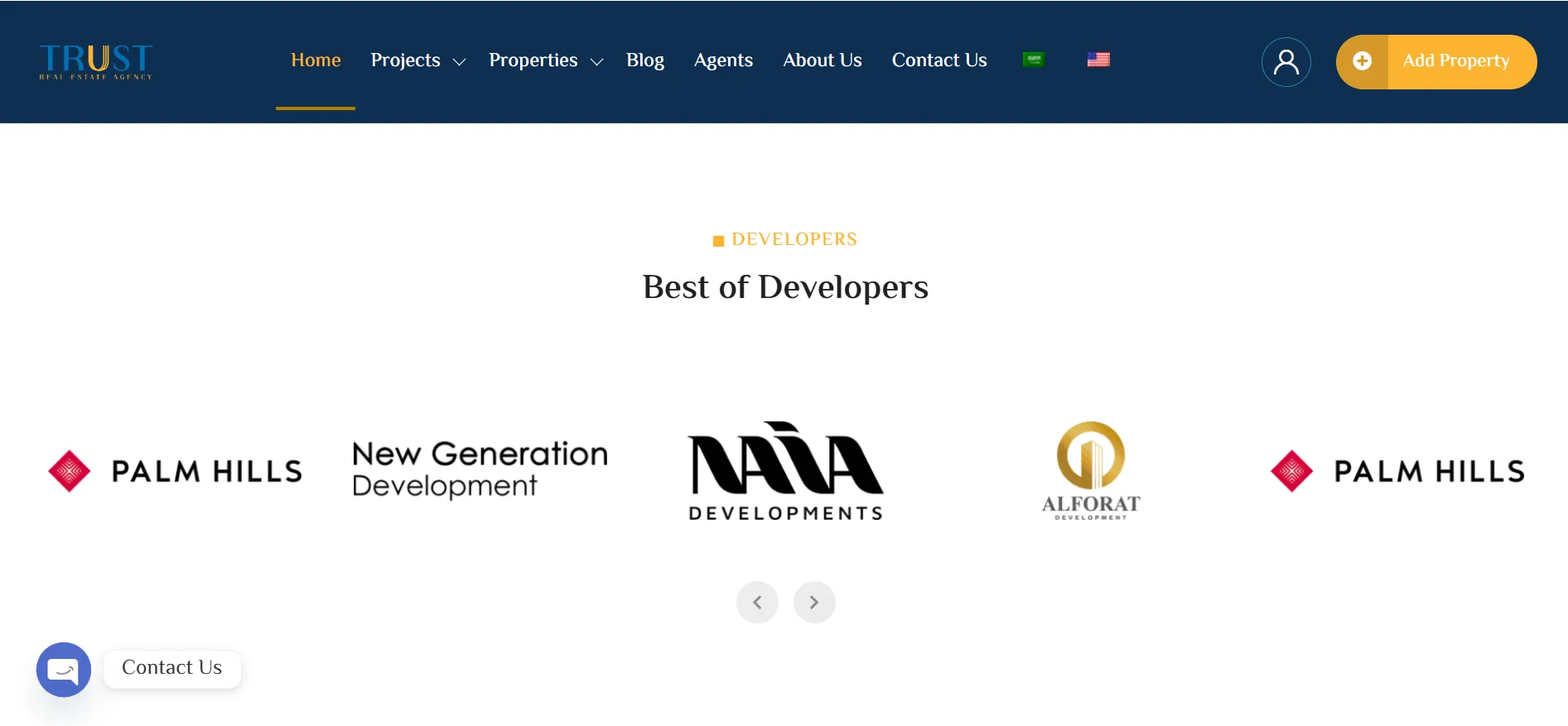
Task: Advance to next developers carousel slide
Action: point(814,603)
